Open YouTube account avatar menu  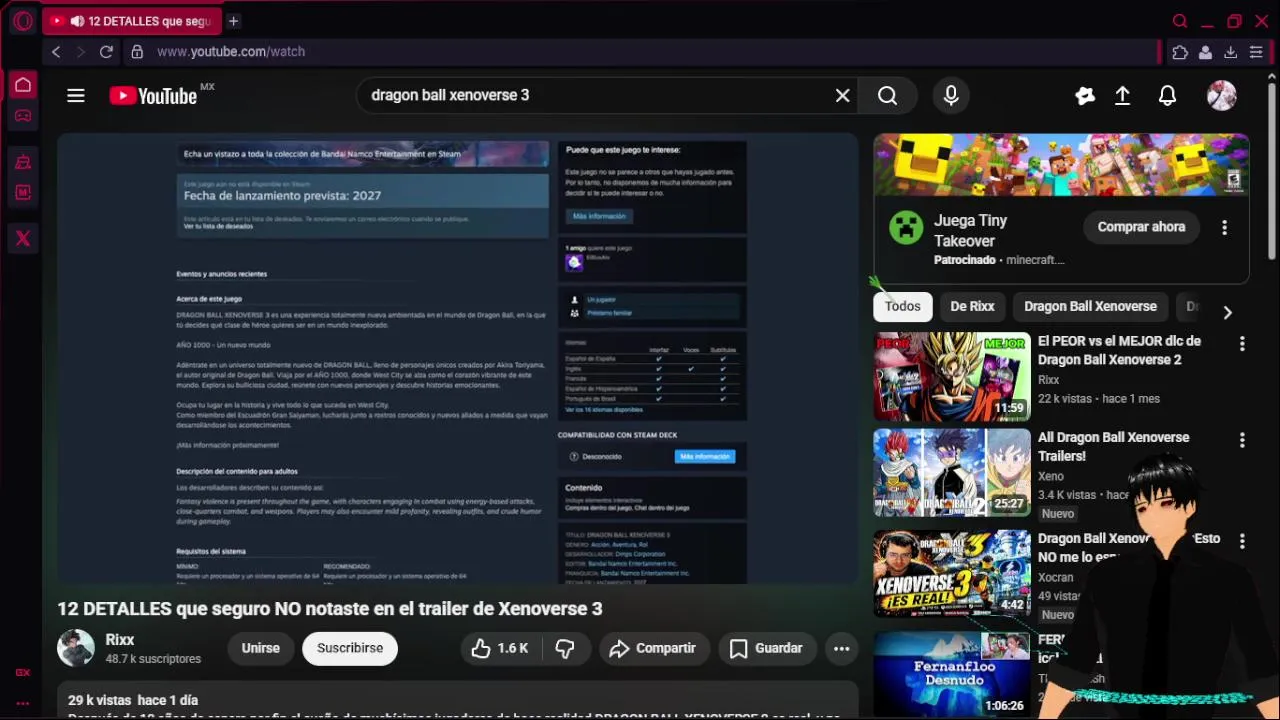tap(1221, 96)
